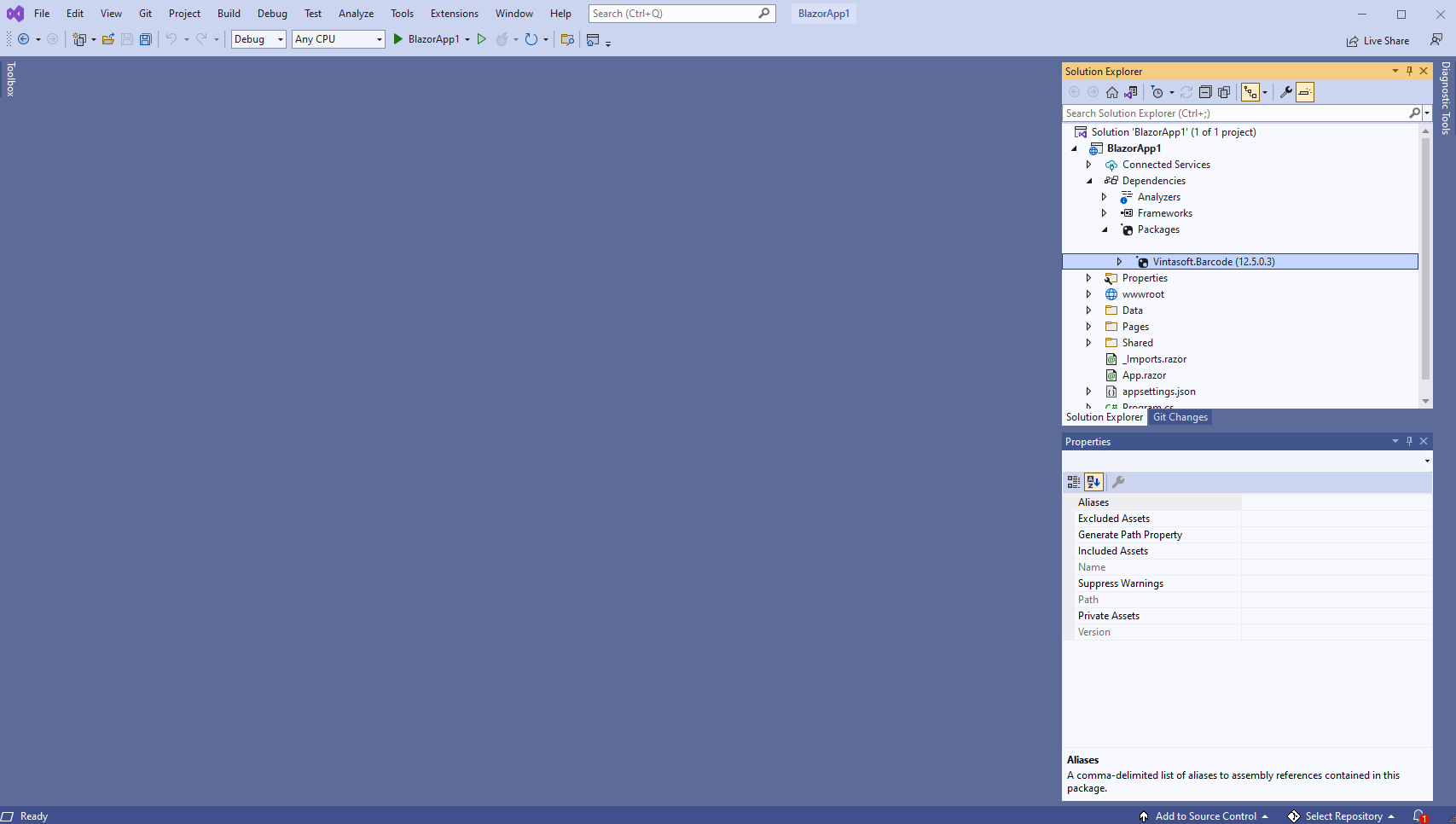Open the Extensions menu

[x=454, y=14]
